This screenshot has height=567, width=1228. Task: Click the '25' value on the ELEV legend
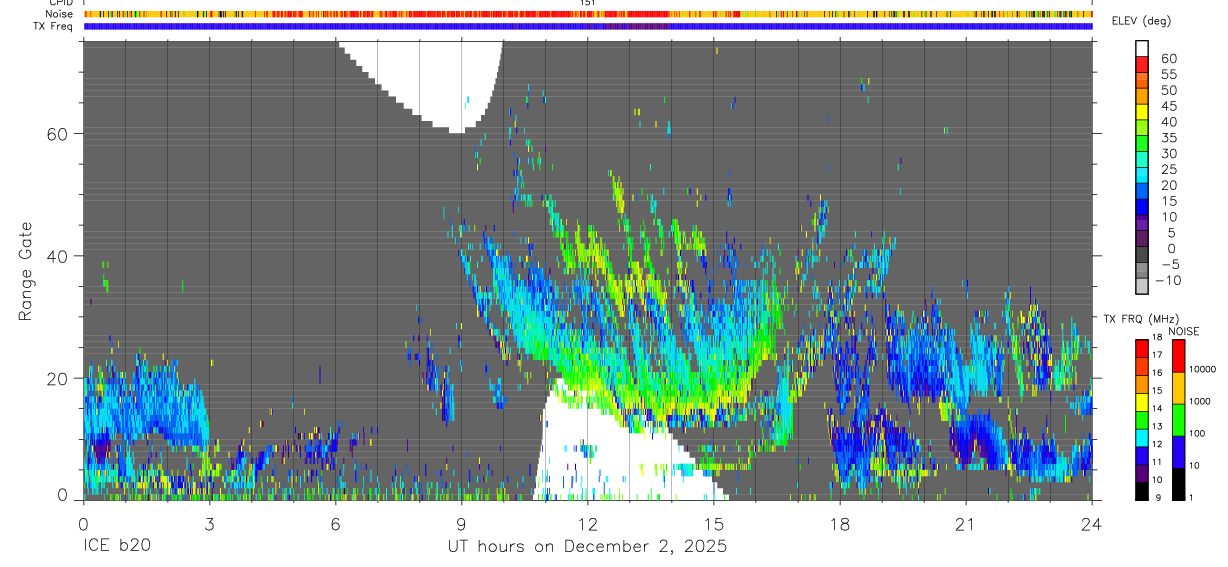tap(1168, 170)
